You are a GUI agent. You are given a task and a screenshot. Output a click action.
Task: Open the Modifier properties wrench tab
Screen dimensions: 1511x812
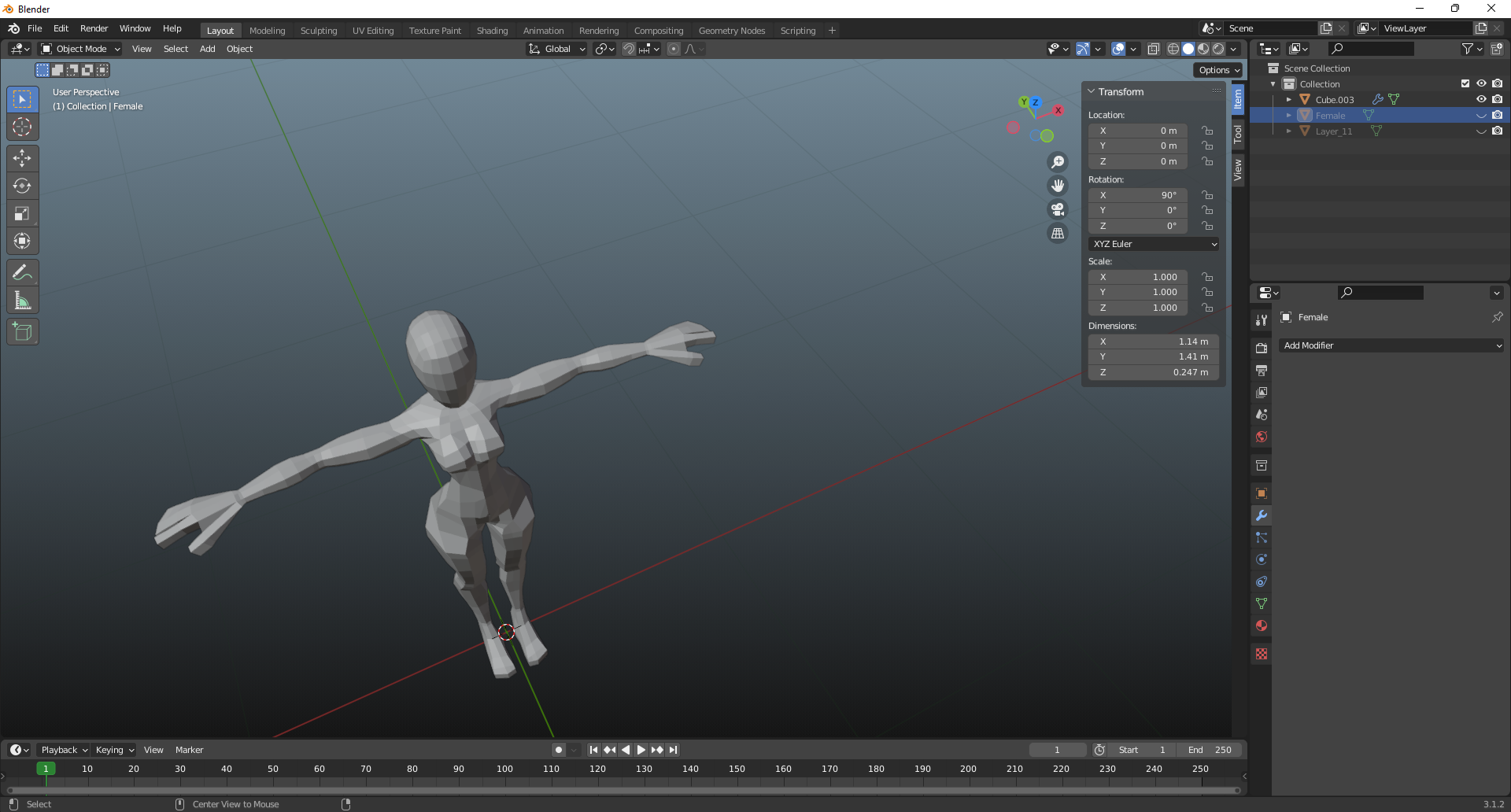click(x=1262, y=515)
